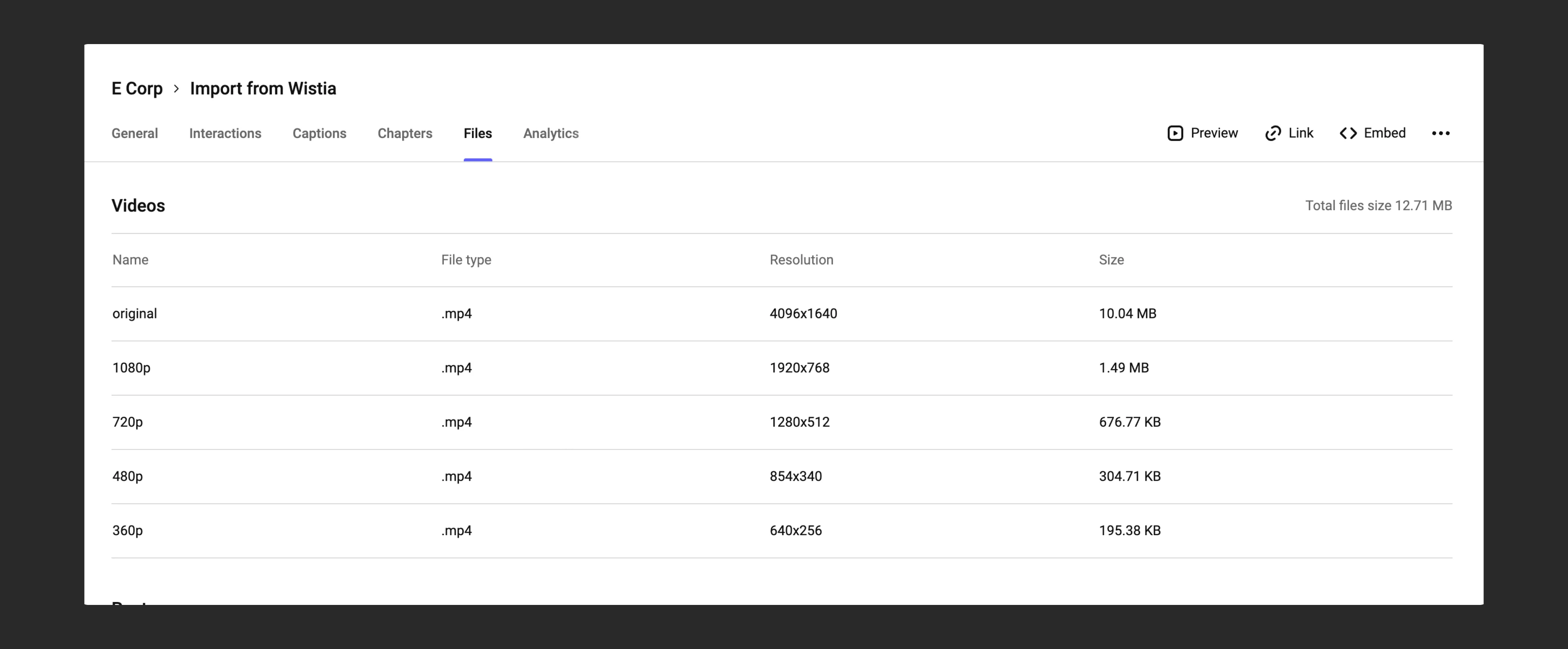This screenshot has height=649, width=1568.
Task: Click the 304.71 KB size value
Action: tap(1130, 476)
